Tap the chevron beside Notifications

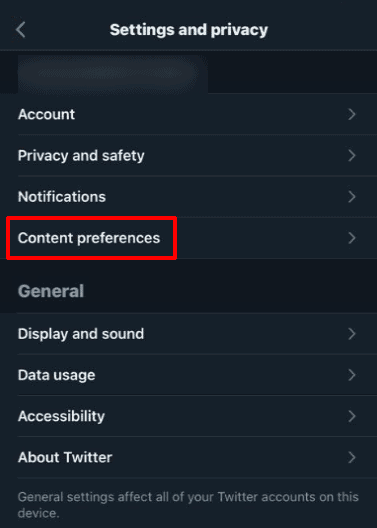(352, 197)
